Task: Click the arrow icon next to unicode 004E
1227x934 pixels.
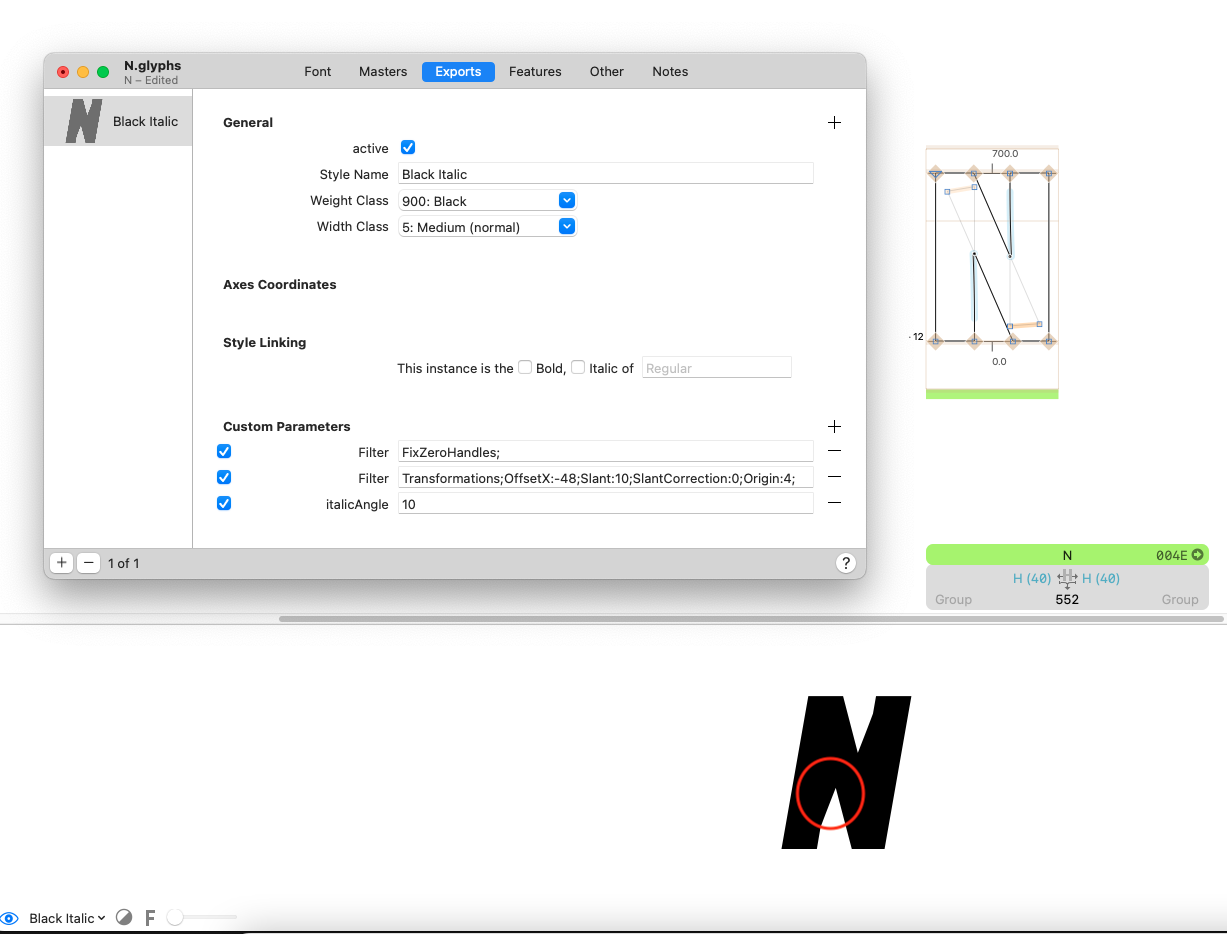Action: tap(1197, 555)
